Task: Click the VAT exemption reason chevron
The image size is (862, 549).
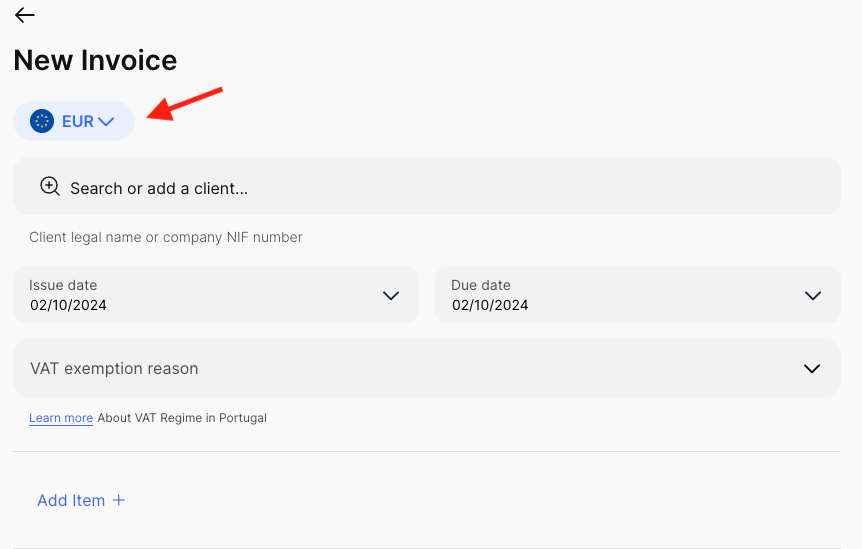Action: [812, 369]
